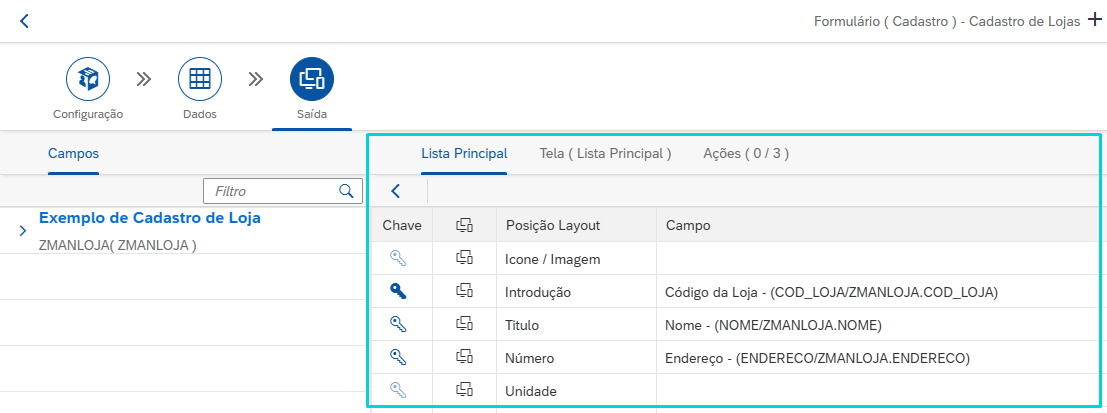Open the Exemplo de Cadastro de Loja link
The height and width of the screenshot is (413, 1107).
click(149, 218)
